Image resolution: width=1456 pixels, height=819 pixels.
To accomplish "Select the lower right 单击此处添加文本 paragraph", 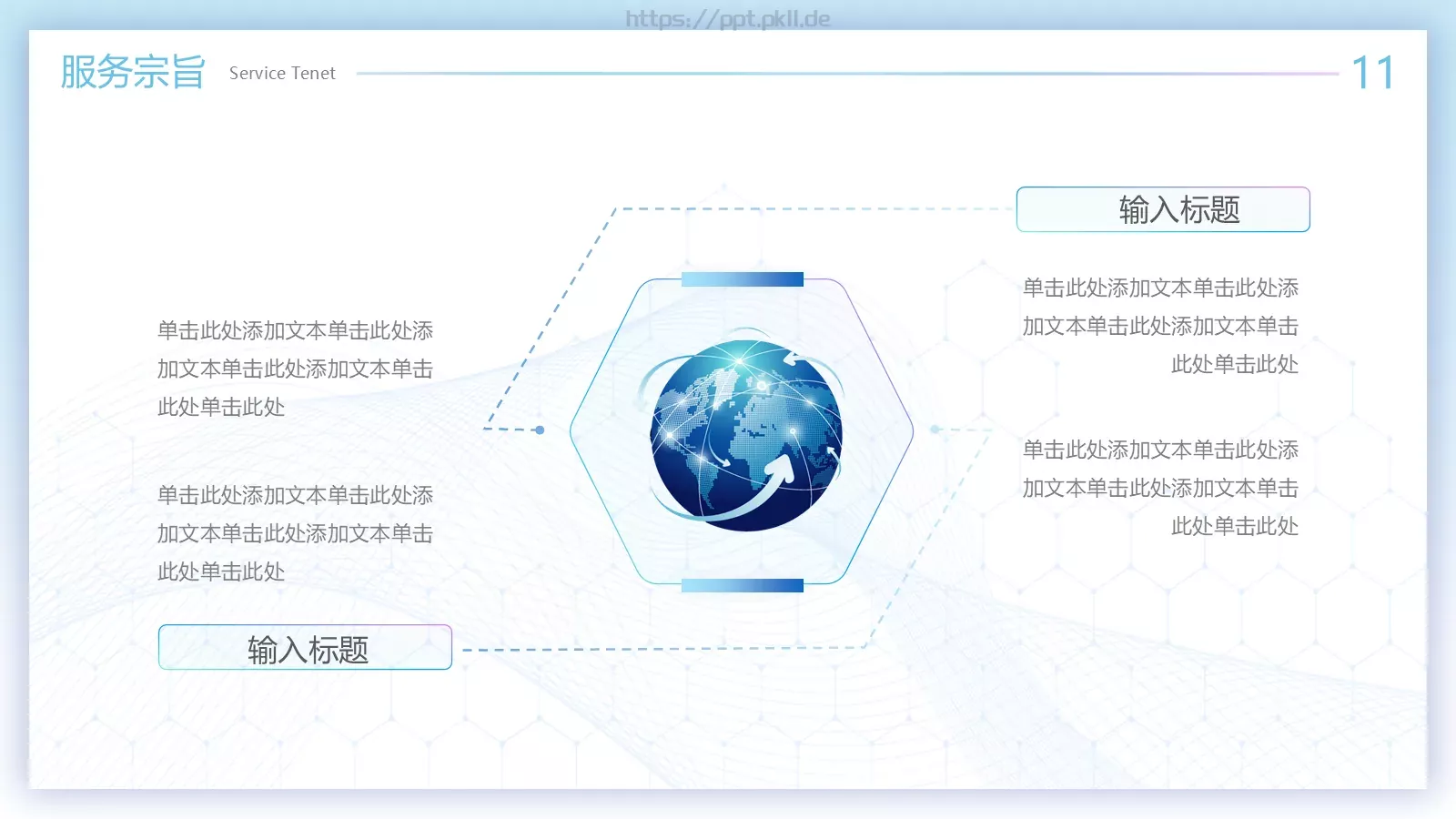I will [1160, 488].
